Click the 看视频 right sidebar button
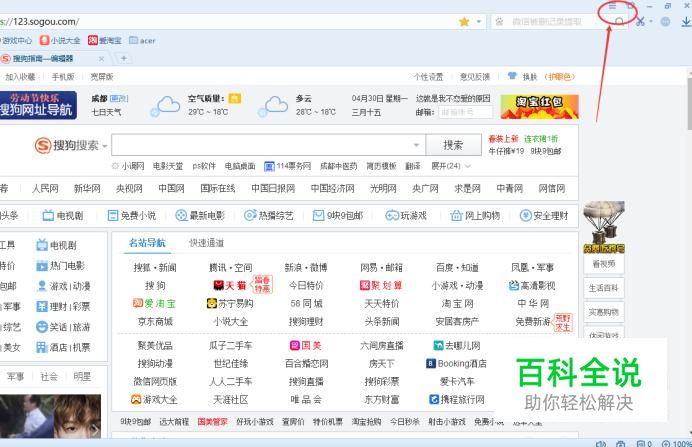The height and width of the screenshot is (447, 692). [604, 264]
